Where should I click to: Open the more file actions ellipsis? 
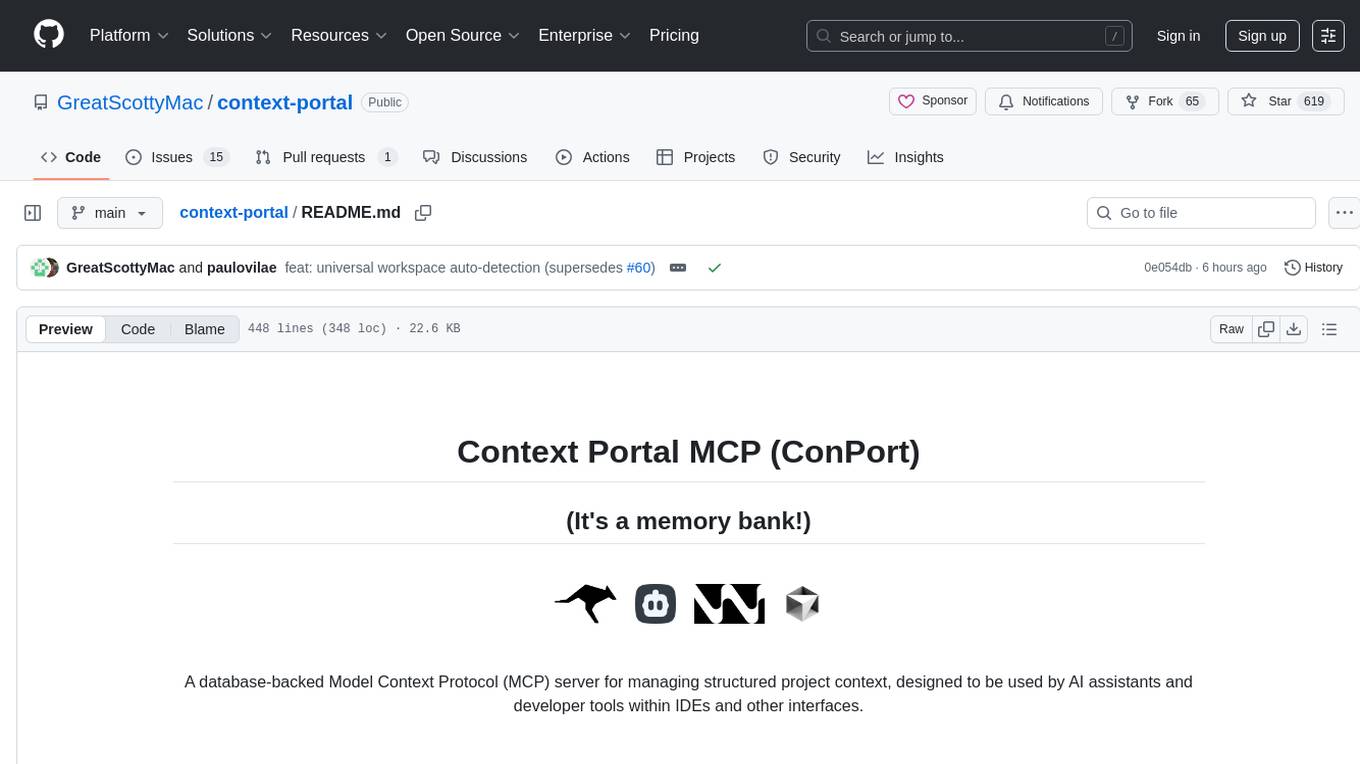[x=1344, y=213]
